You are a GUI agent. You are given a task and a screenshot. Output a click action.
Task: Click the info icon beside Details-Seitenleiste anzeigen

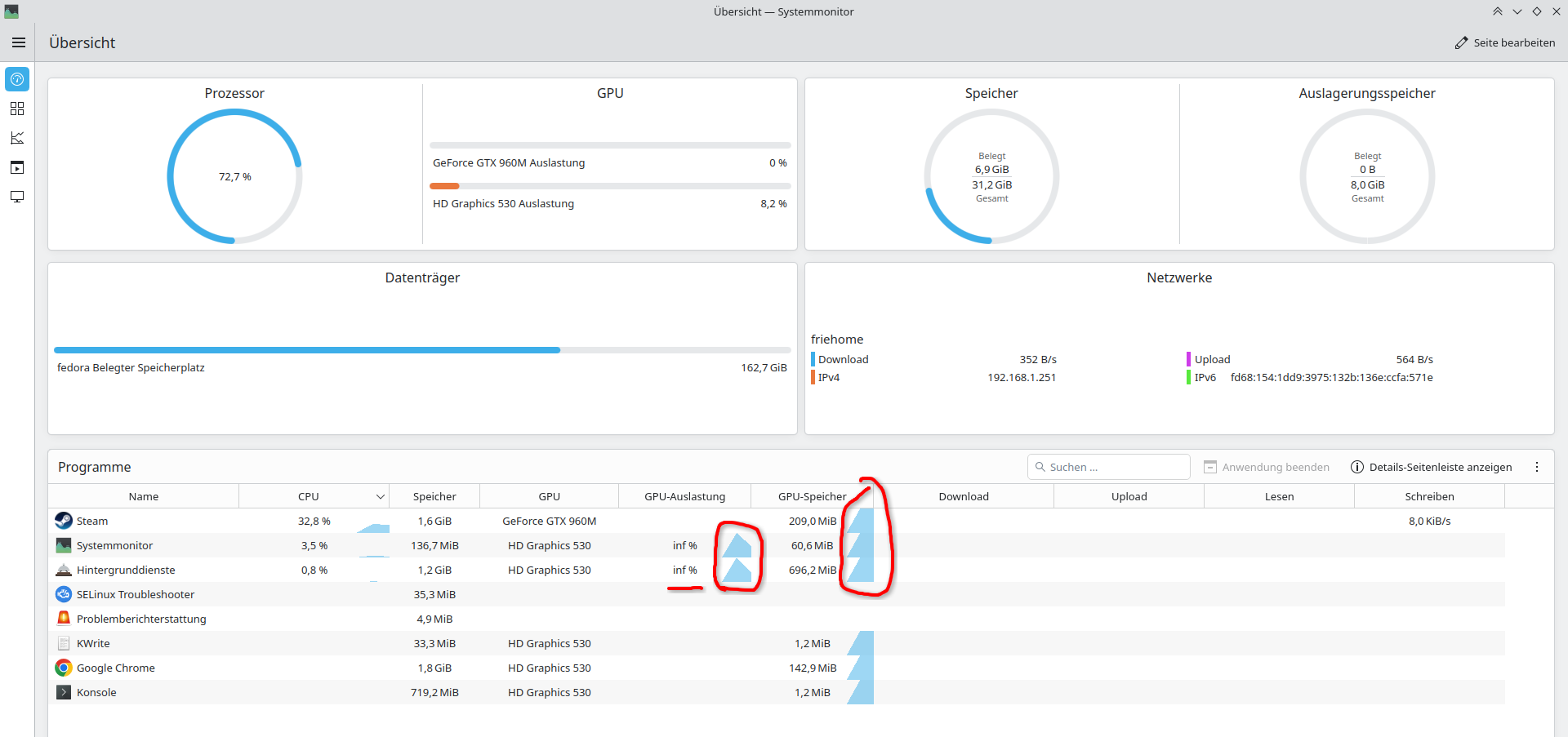(1356, 467)
